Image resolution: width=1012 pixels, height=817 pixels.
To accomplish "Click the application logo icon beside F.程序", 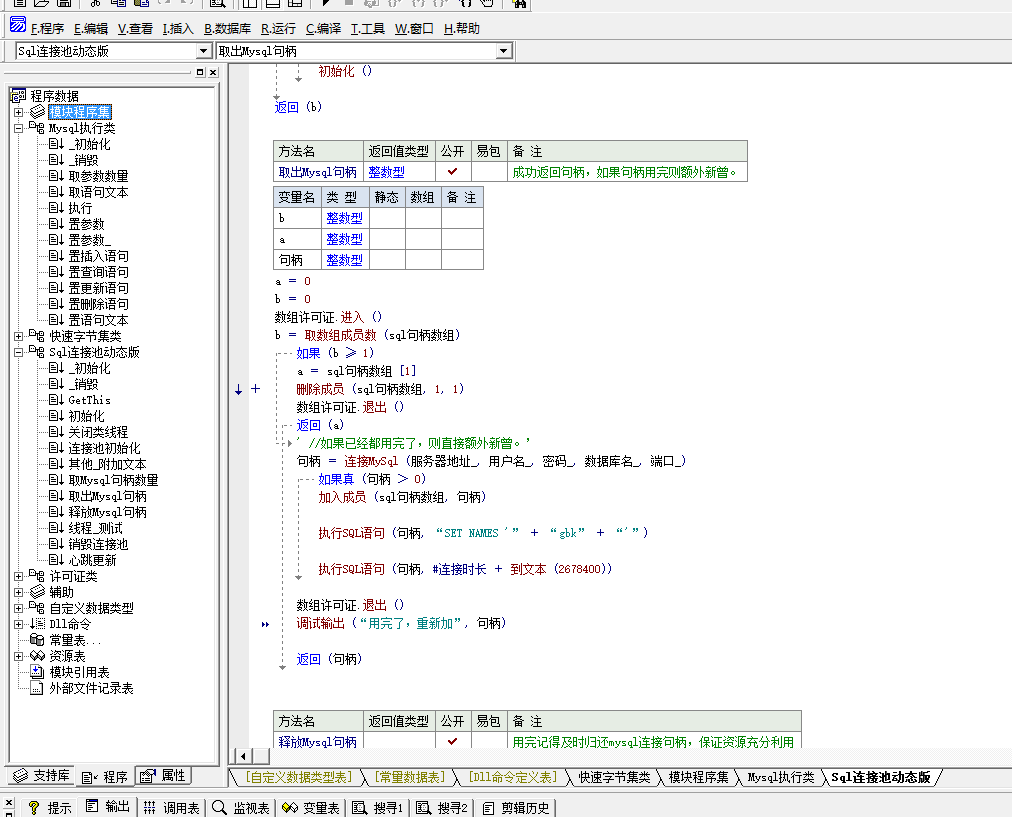I will click(18, 25).
